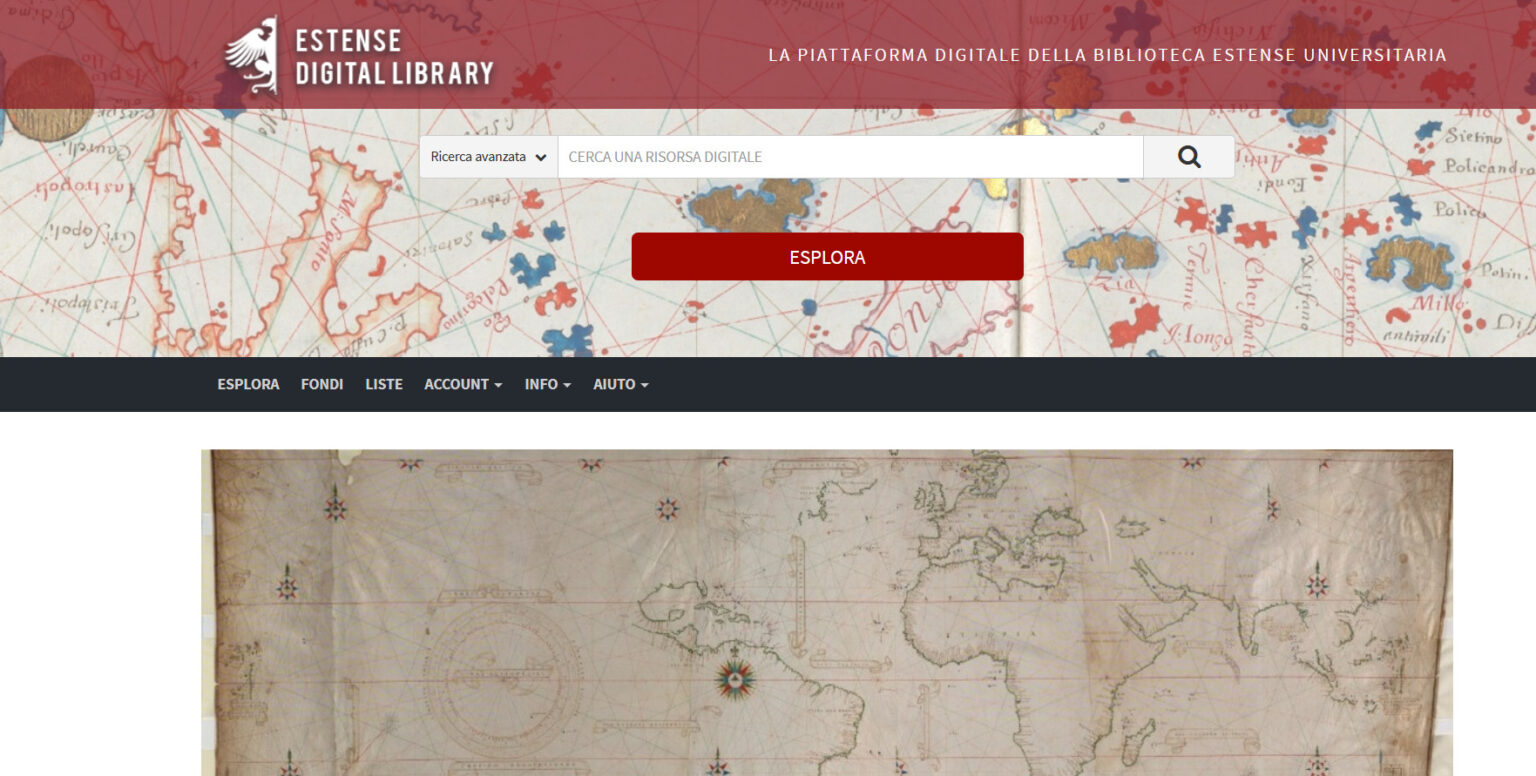Open the LISTE menu item
Image resolution: width=1536 pixels, height=776 pixels.
pos(384,384)
